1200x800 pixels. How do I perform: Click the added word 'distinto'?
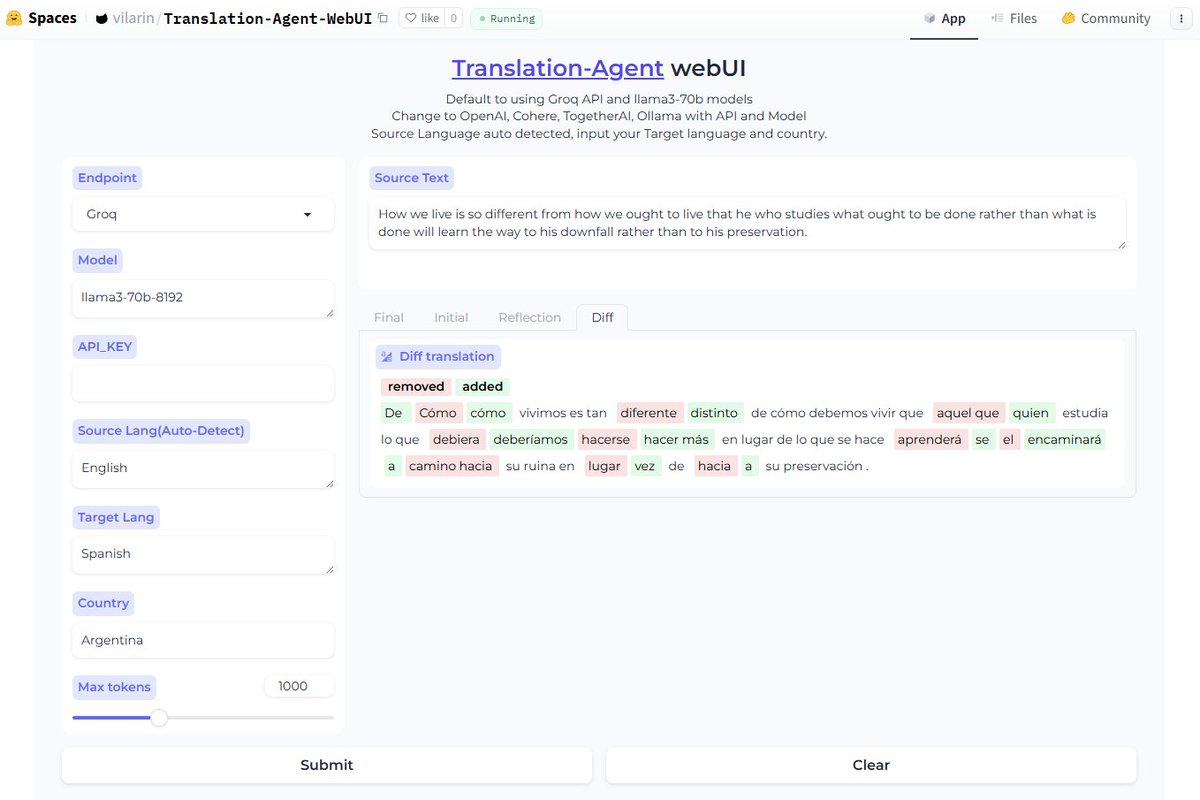(x=716, y=413)
